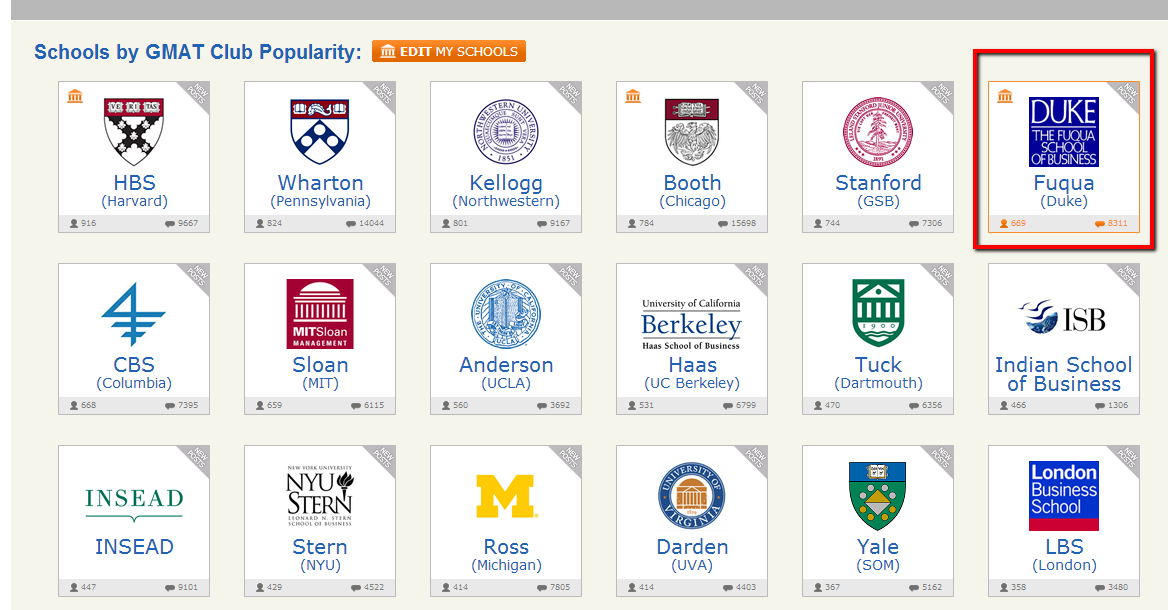Image resolution: width=1168 pixels, height=610 pixels.
Task: Open the INSEAD school name link
Action: tap(134, 547)
